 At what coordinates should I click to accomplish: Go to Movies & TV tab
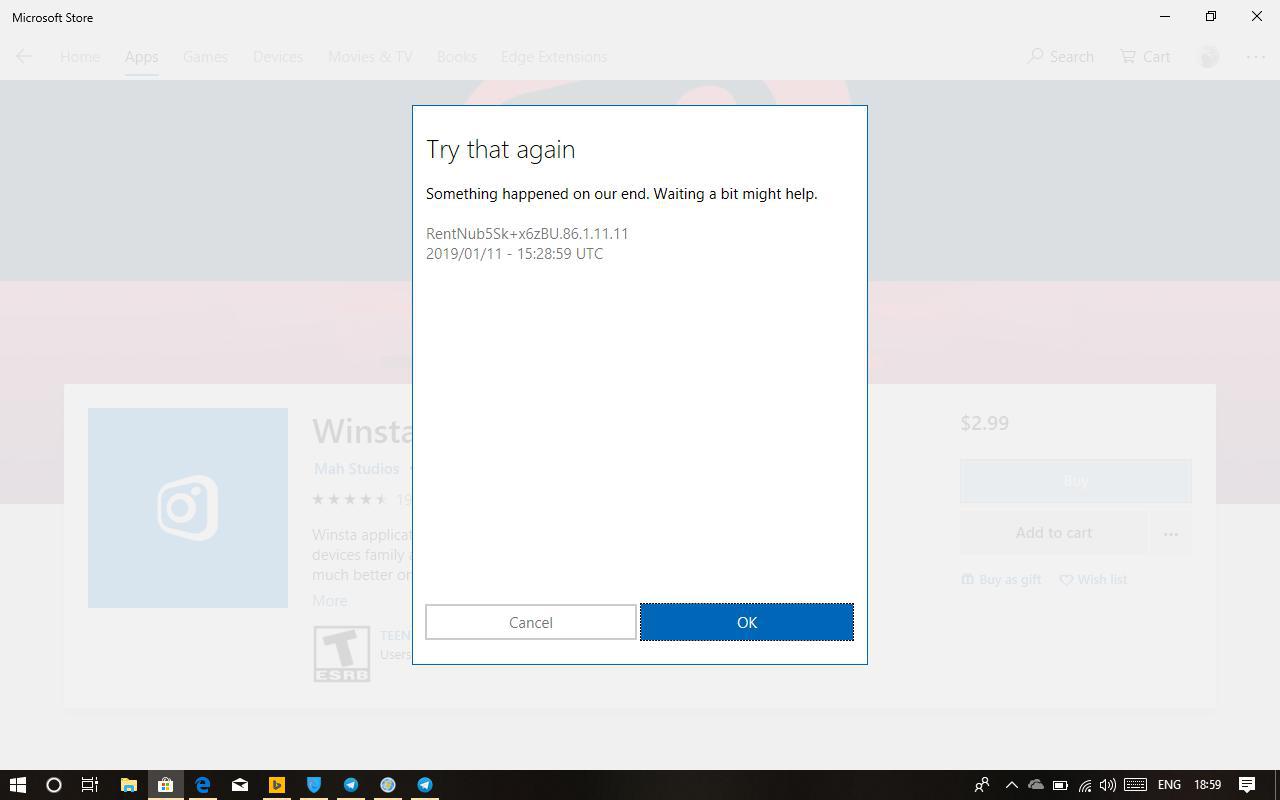[370, 57]
